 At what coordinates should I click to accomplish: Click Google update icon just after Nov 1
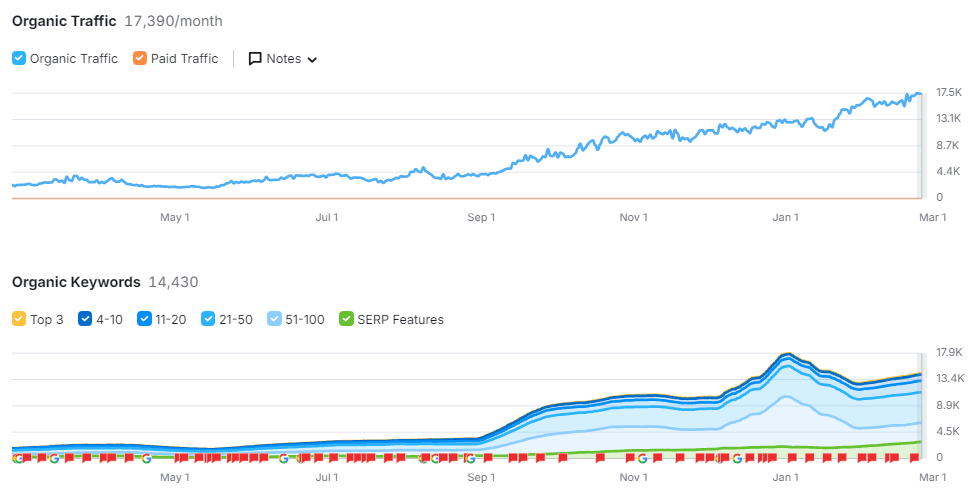tap(642, 458)
